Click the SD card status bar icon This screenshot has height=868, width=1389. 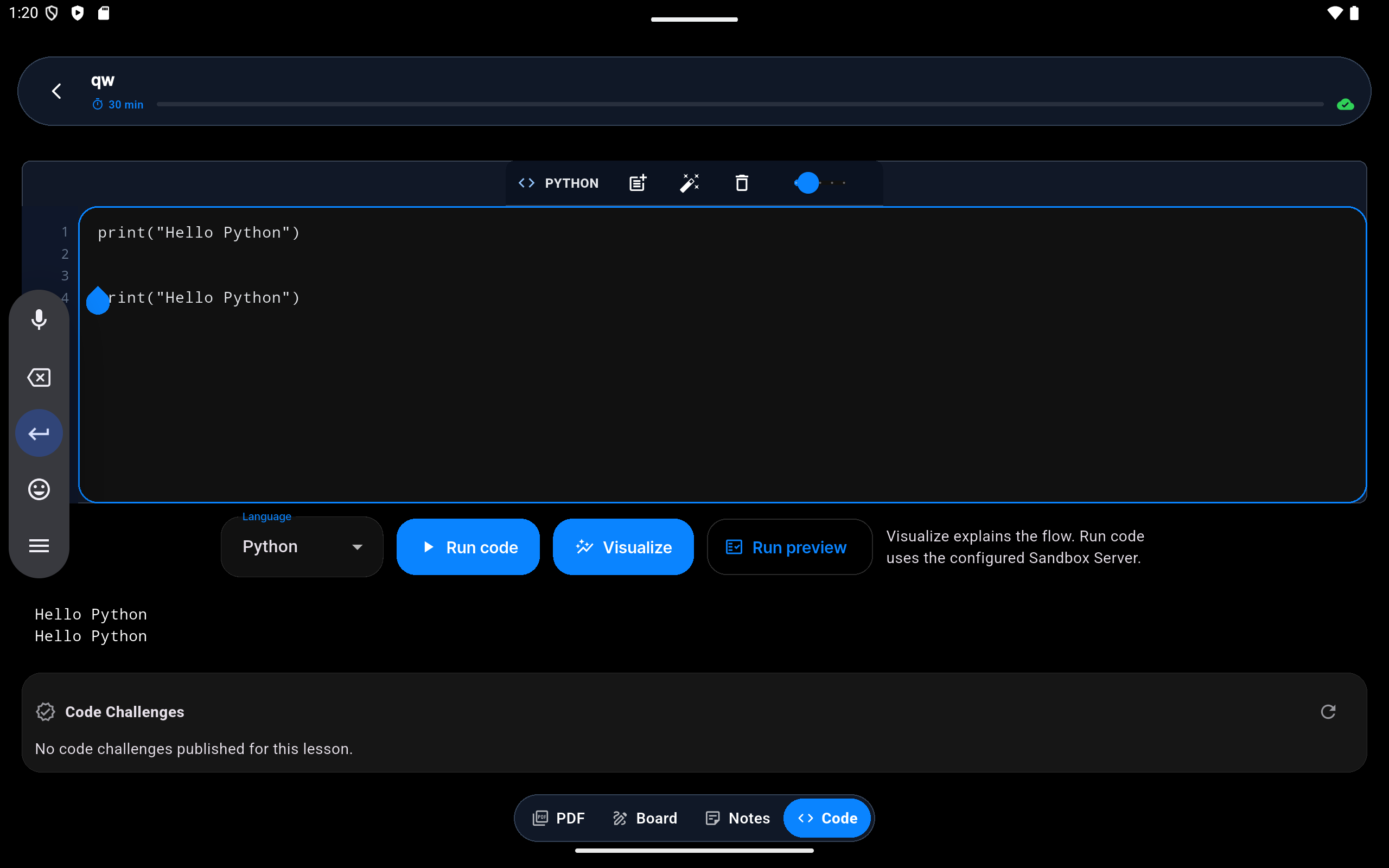pos(103,12)
